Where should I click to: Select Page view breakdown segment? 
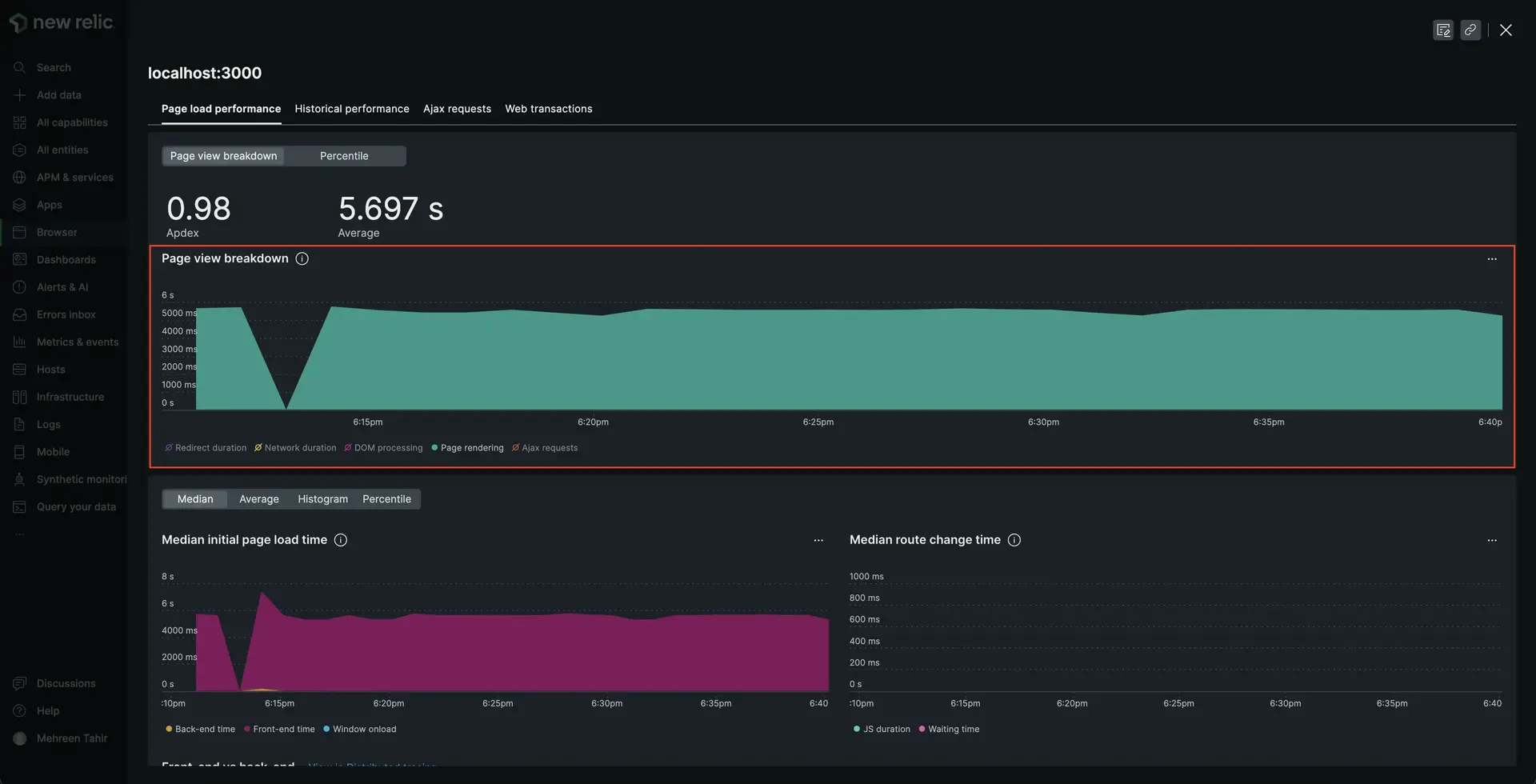[x=223, y=156]
